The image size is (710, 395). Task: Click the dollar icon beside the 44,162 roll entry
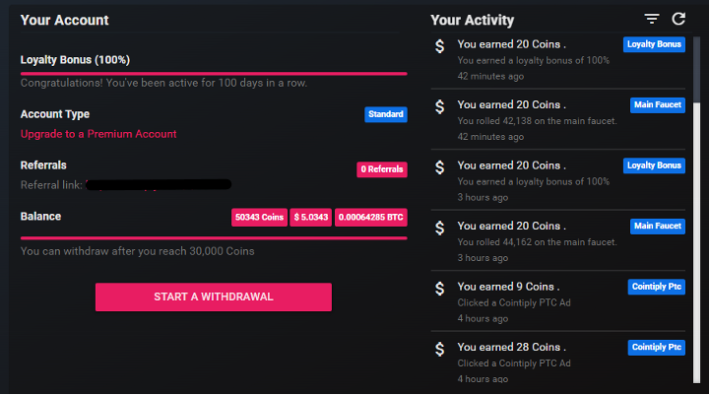tap(440, 228)
